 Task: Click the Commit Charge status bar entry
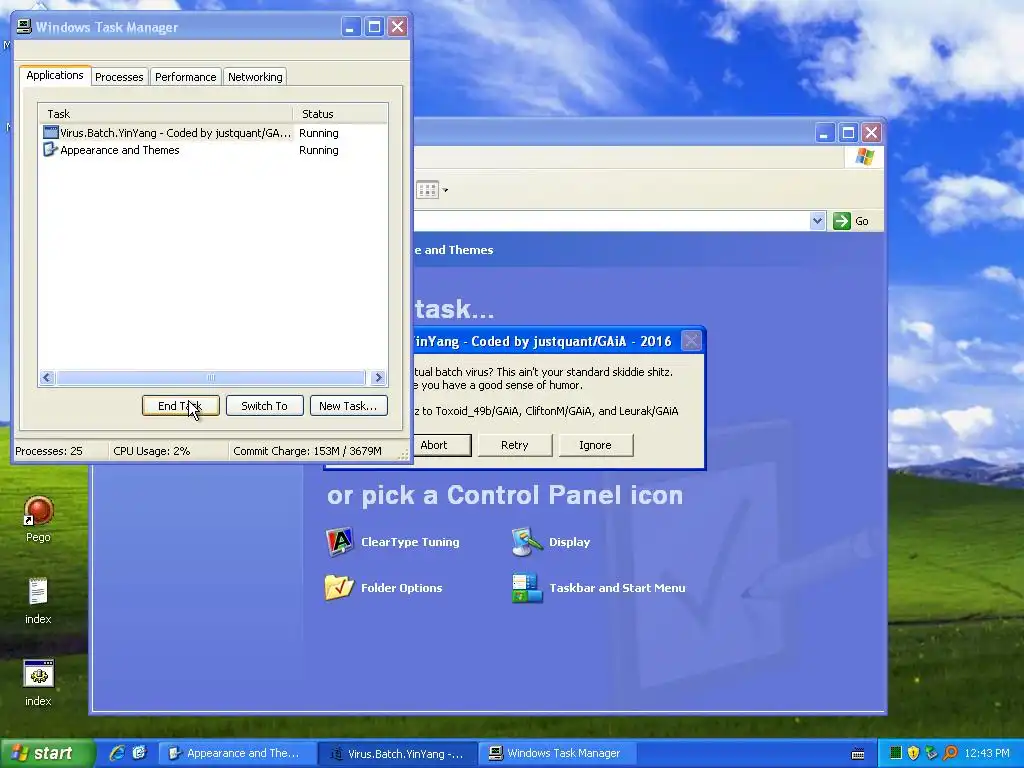point(307,451)
